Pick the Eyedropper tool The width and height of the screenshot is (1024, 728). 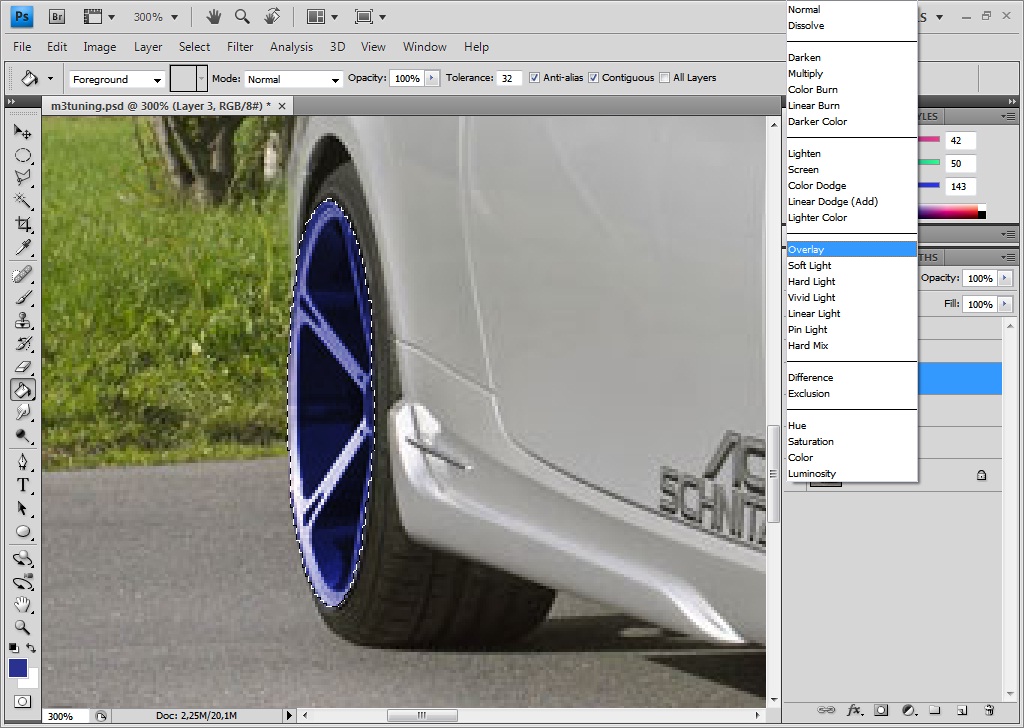tap(22, 248)
